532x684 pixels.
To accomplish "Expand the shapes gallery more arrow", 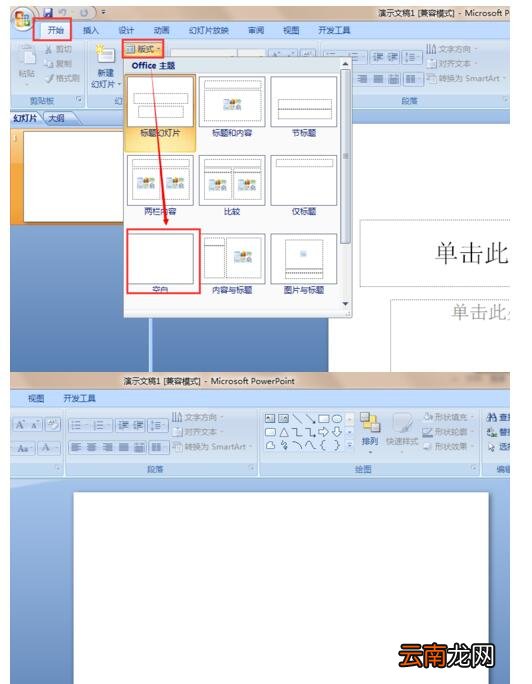I will pos(350,445).
